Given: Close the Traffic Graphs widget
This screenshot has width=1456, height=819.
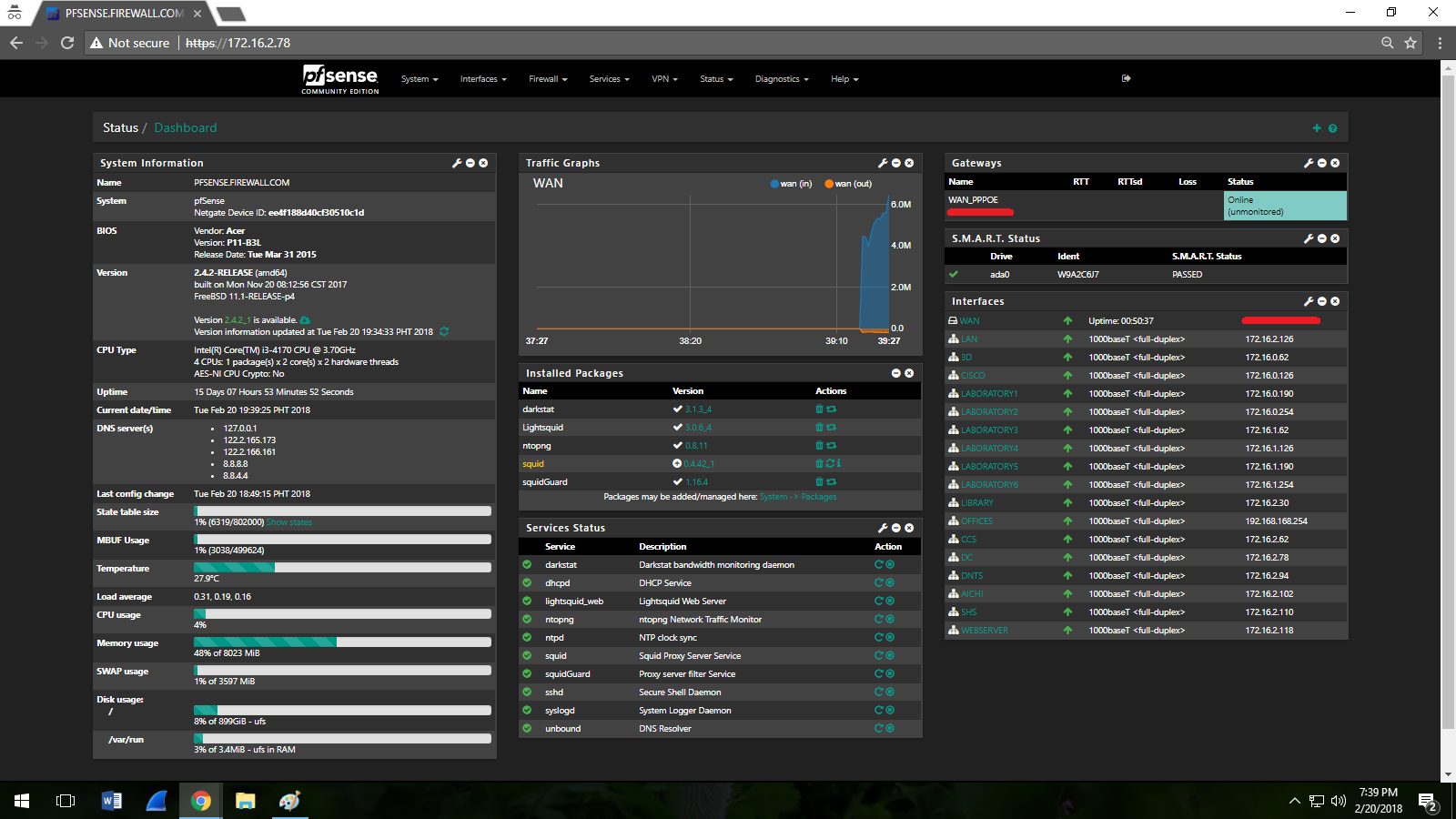Looking at the screenshot, I should (909, 163).
